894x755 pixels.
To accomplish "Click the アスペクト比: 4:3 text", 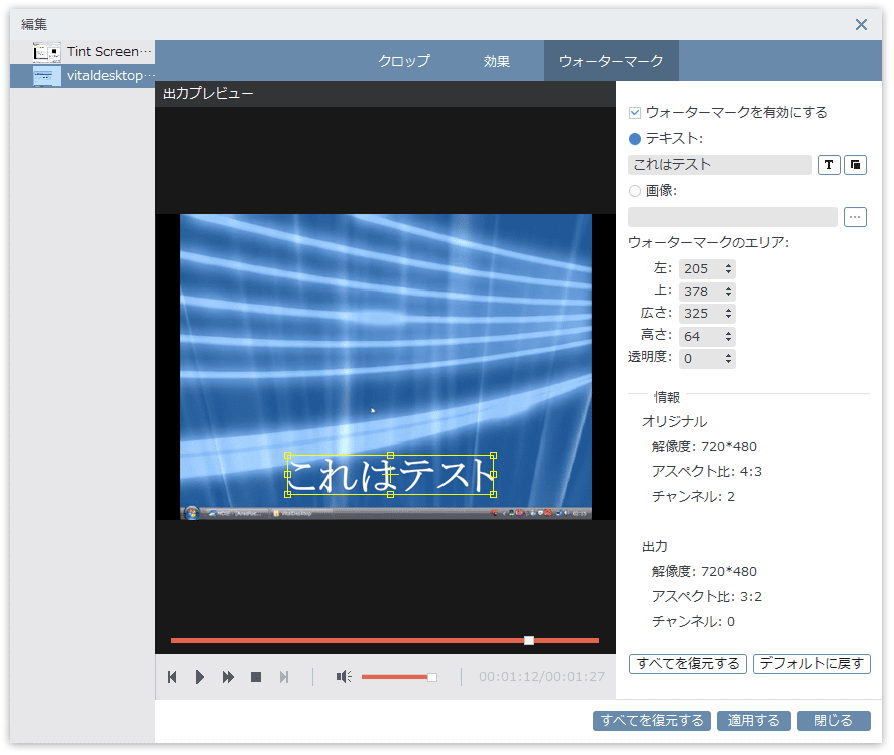I will [706, 472].
